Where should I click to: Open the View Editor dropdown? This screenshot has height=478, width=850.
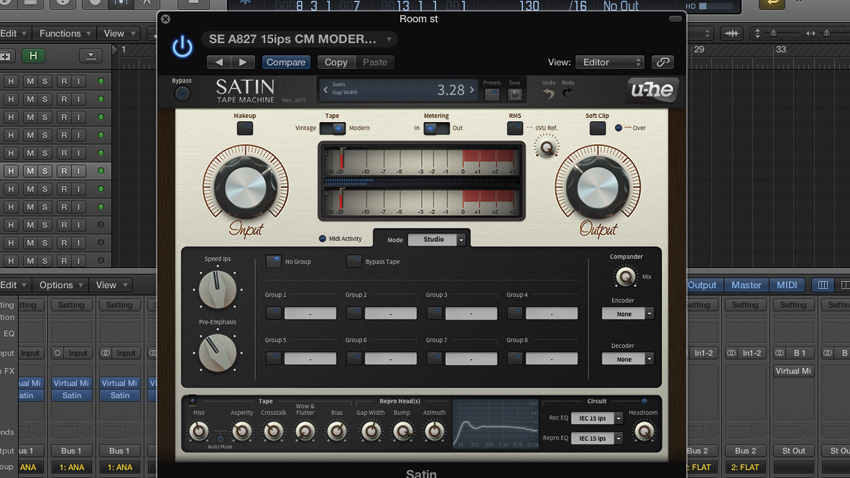(610, 62)
